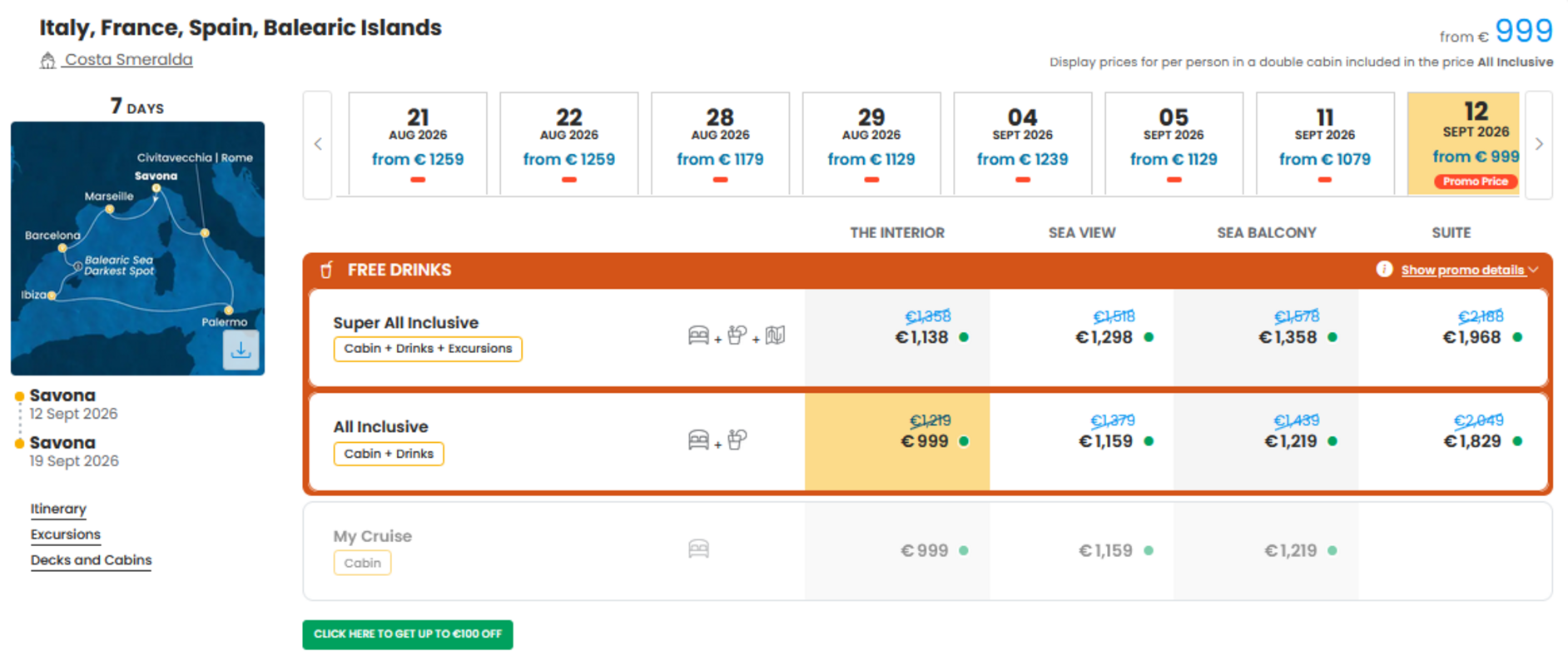Click the Free Drinks cup icon

coord(327,270)
